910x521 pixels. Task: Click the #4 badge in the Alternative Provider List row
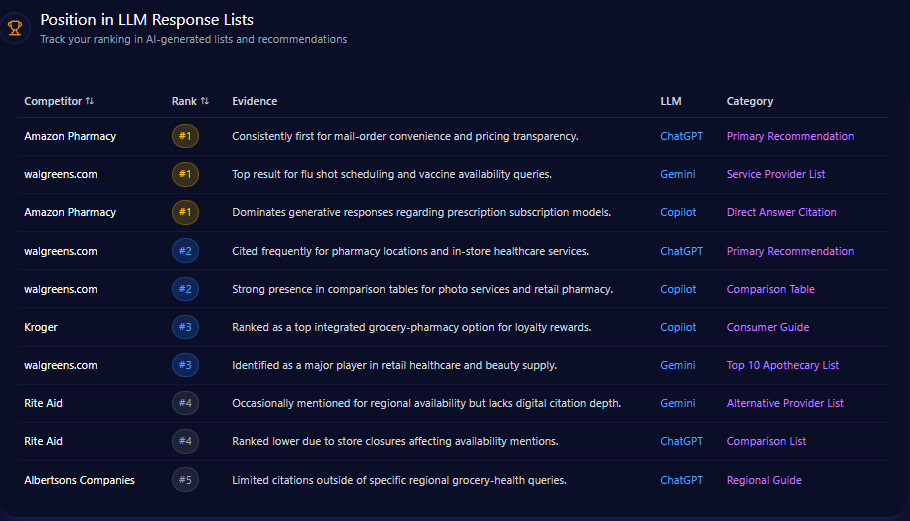[x=185, y=403]
